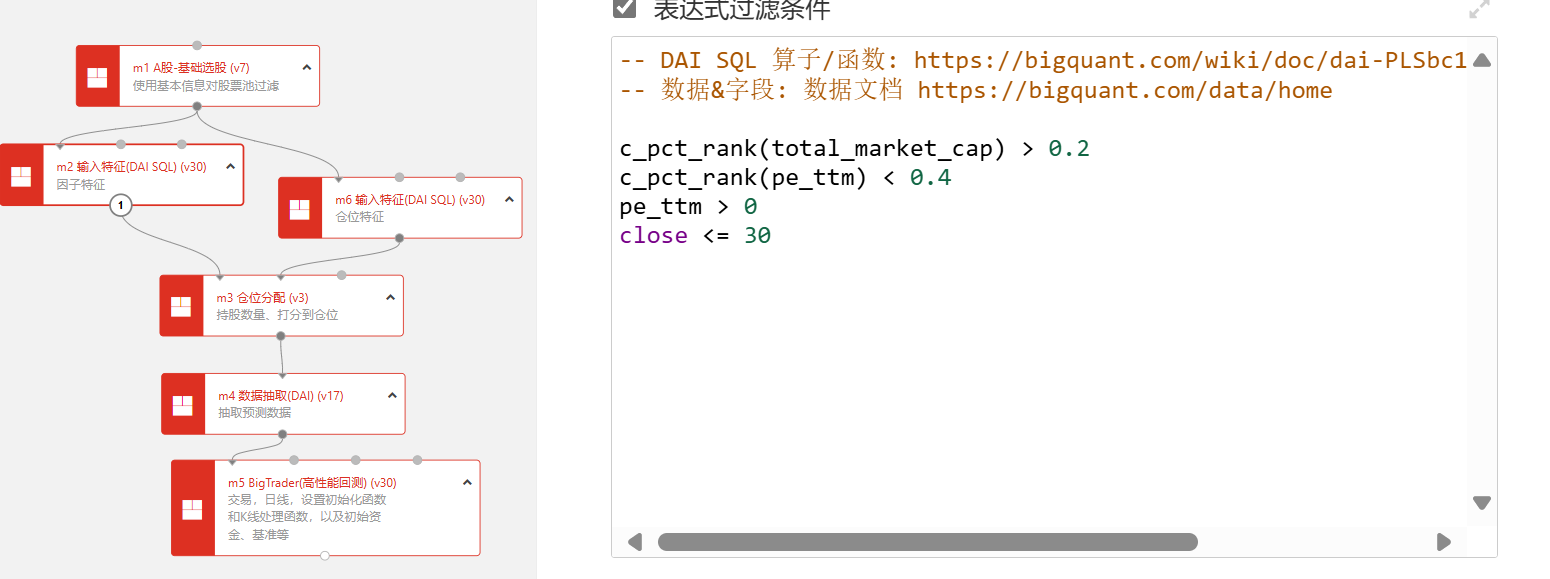Click the scroll down arrow in code editor
This screenshot has height=579, width=1550.
[x=1482, y=502]
